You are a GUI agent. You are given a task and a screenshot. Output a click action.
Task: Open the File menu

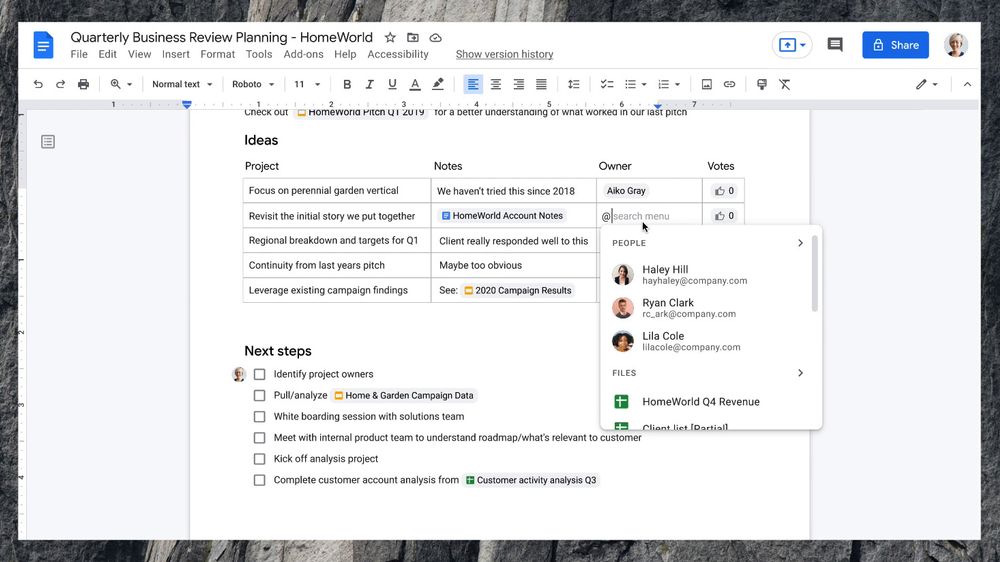point(79,54)
